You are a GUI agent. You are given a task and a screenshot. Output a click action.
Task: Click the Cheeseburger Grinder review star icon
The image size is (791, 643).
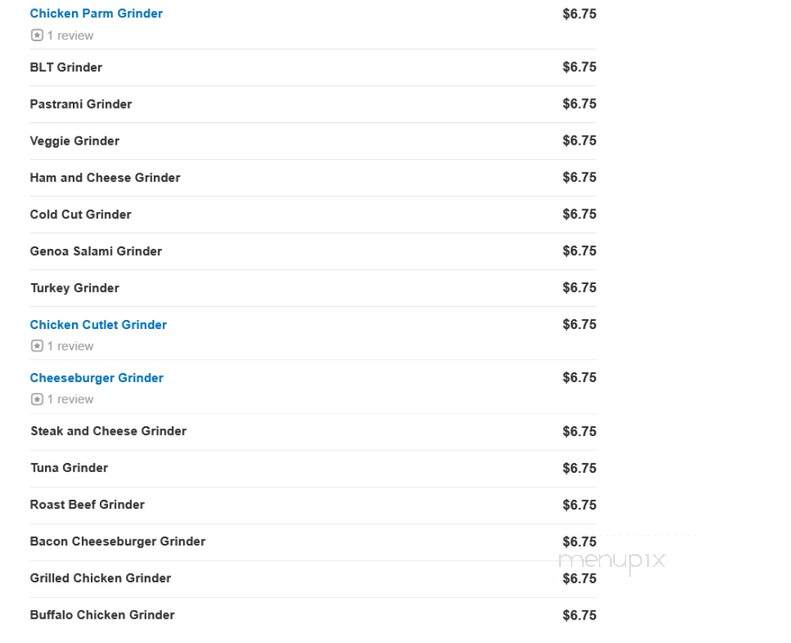(x=37, y=399)
